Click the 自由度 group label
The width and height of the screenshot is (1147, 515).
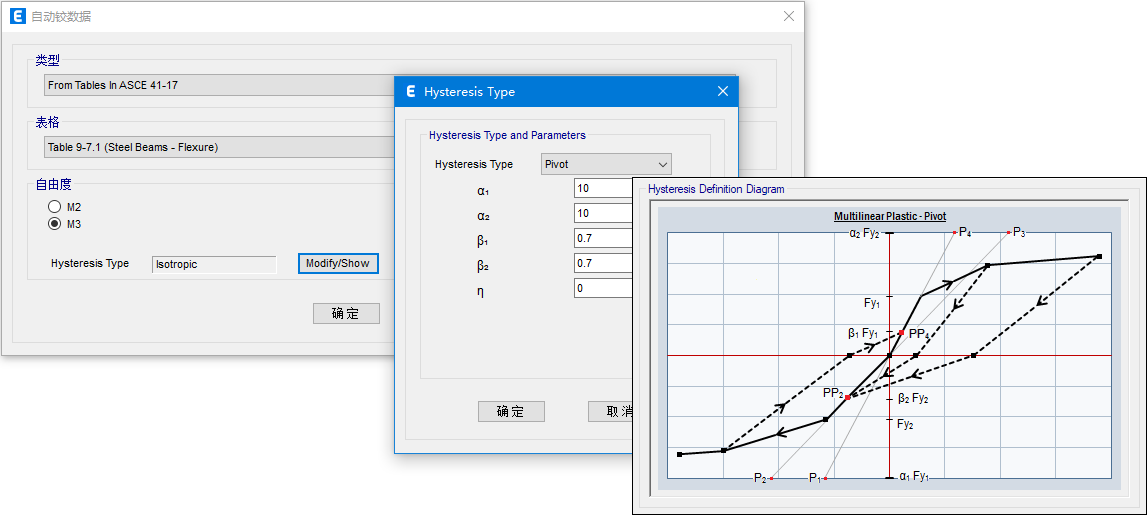[53, 184]
